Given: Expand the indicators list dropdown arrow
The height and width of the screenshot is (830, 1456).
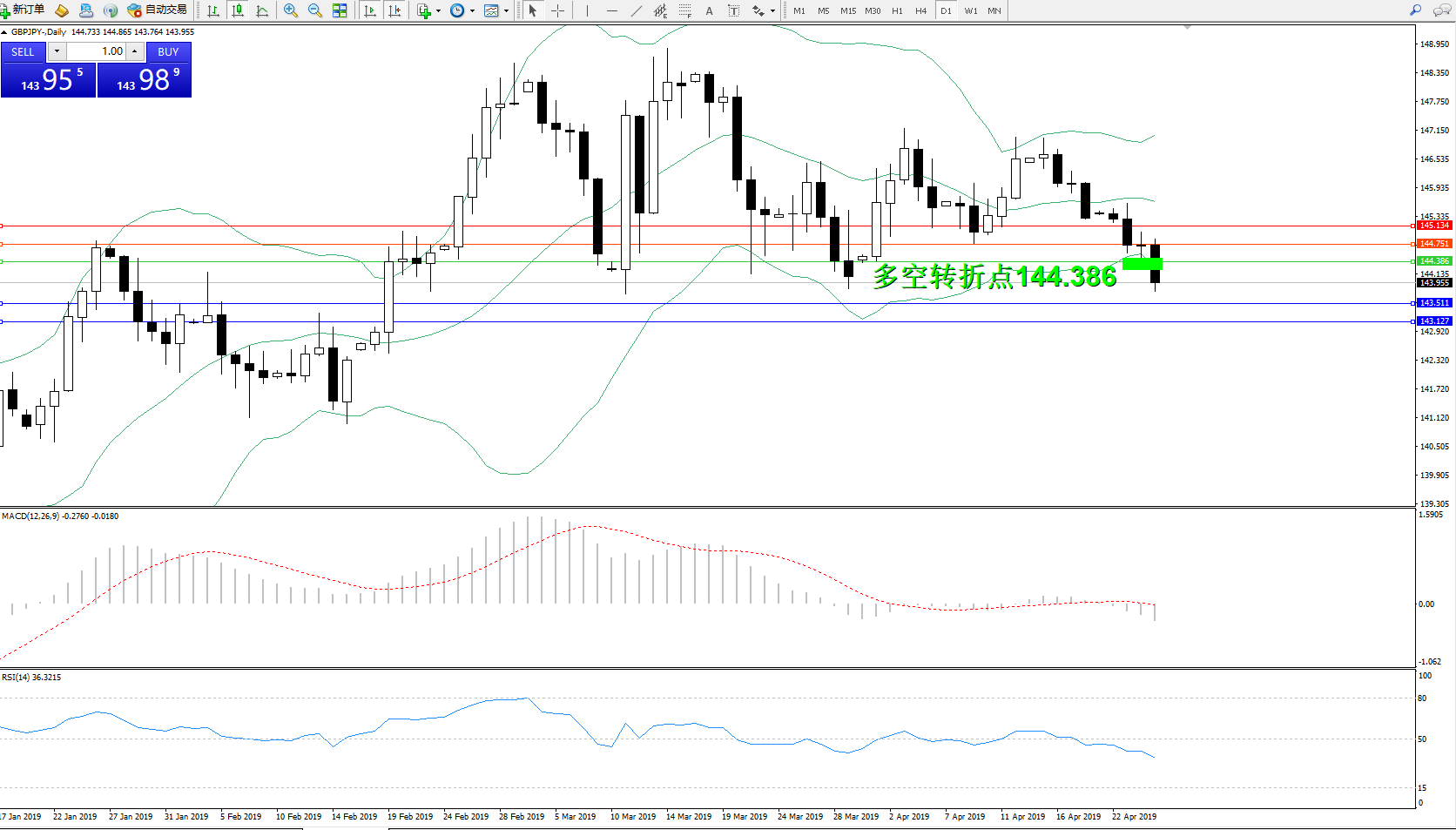Looking at the screenshot, I should (x=438, y=11).
